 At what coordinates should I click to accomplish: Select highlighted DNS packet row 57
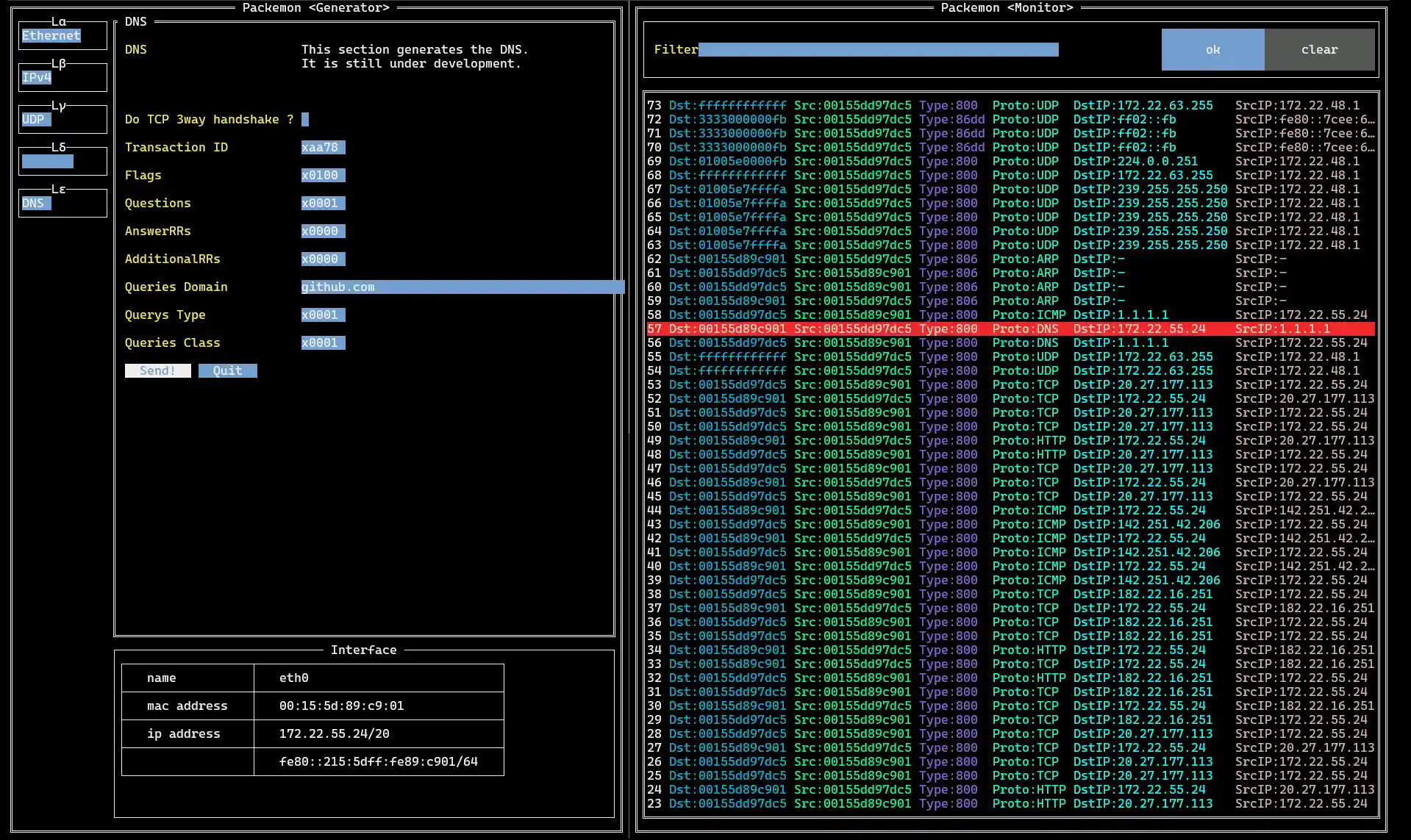[x=1011, y=329]
